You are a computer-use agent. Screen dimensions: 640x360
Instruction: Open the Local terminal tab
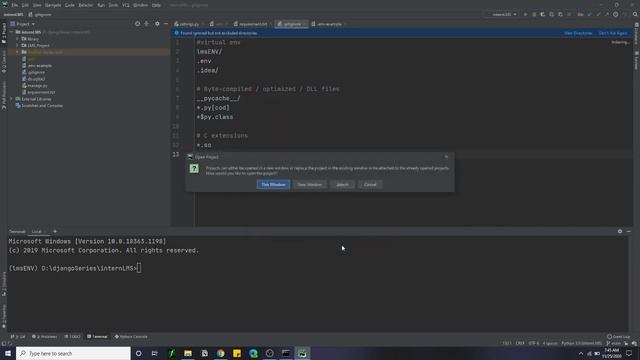(x=37, y=231)
